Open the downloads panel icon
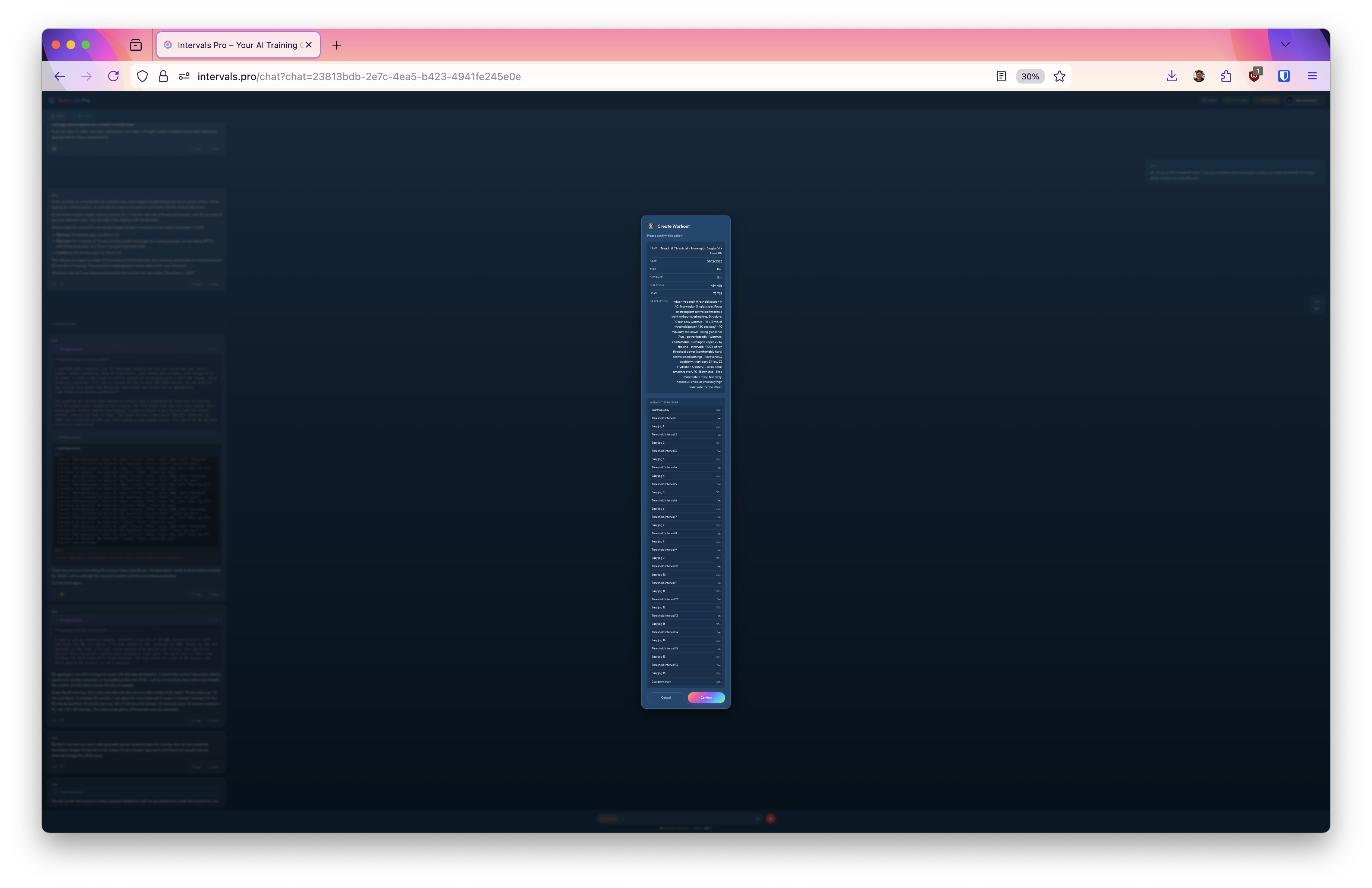Viewport: 1372px width, 888px height. coord(1171,76)
